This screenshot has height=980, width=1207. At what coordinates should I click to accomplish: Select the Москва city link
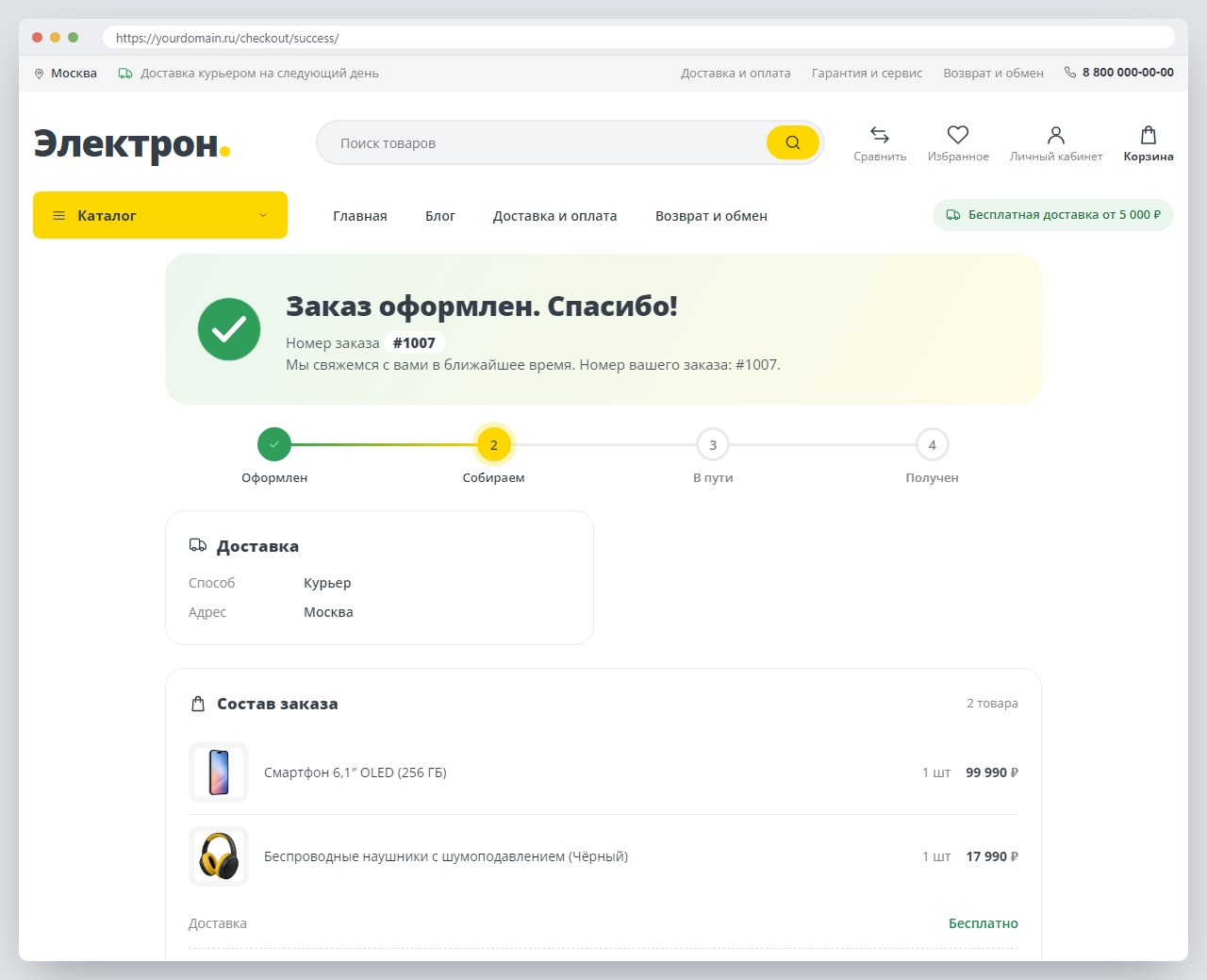74,74
